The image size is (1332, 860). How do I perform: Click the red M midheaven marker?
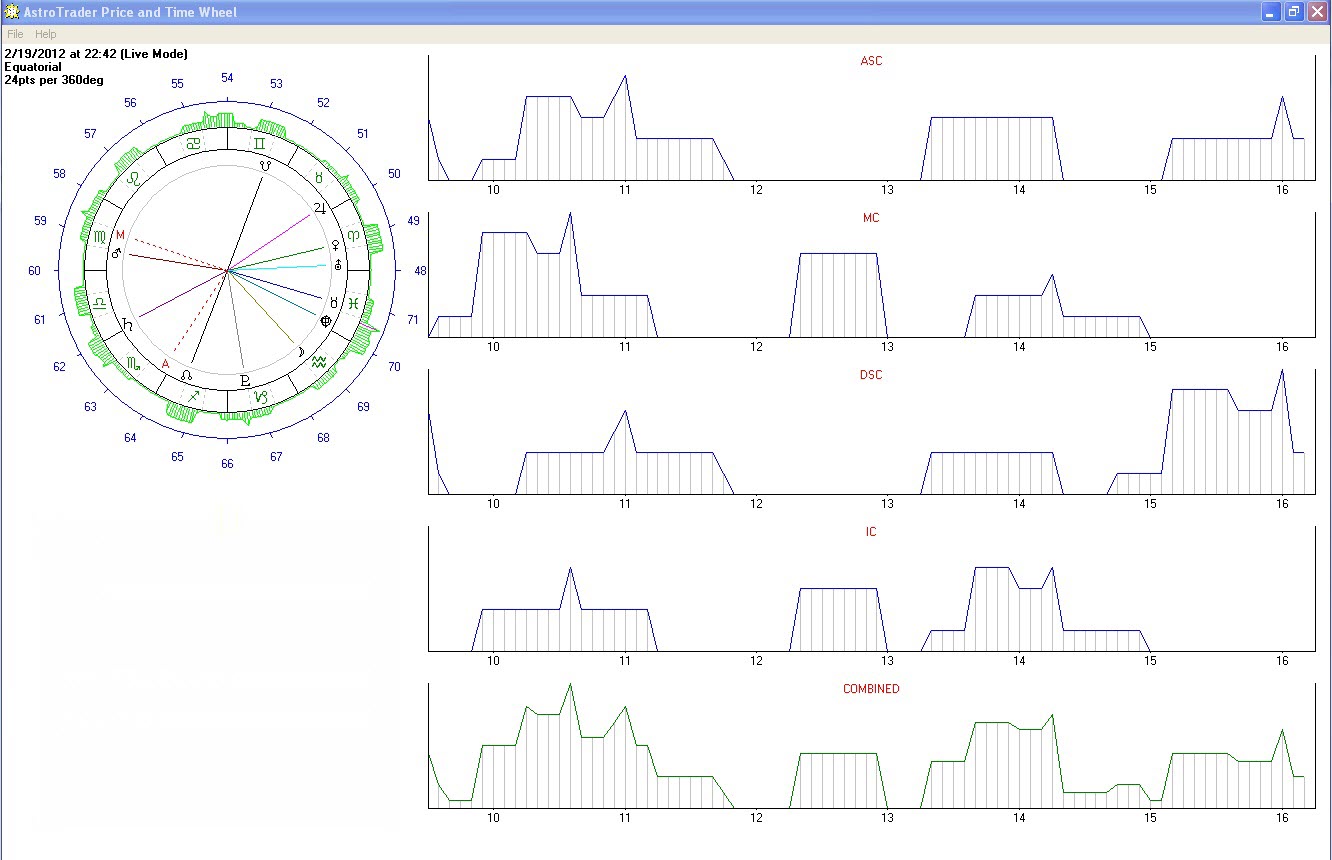(120, 235)
